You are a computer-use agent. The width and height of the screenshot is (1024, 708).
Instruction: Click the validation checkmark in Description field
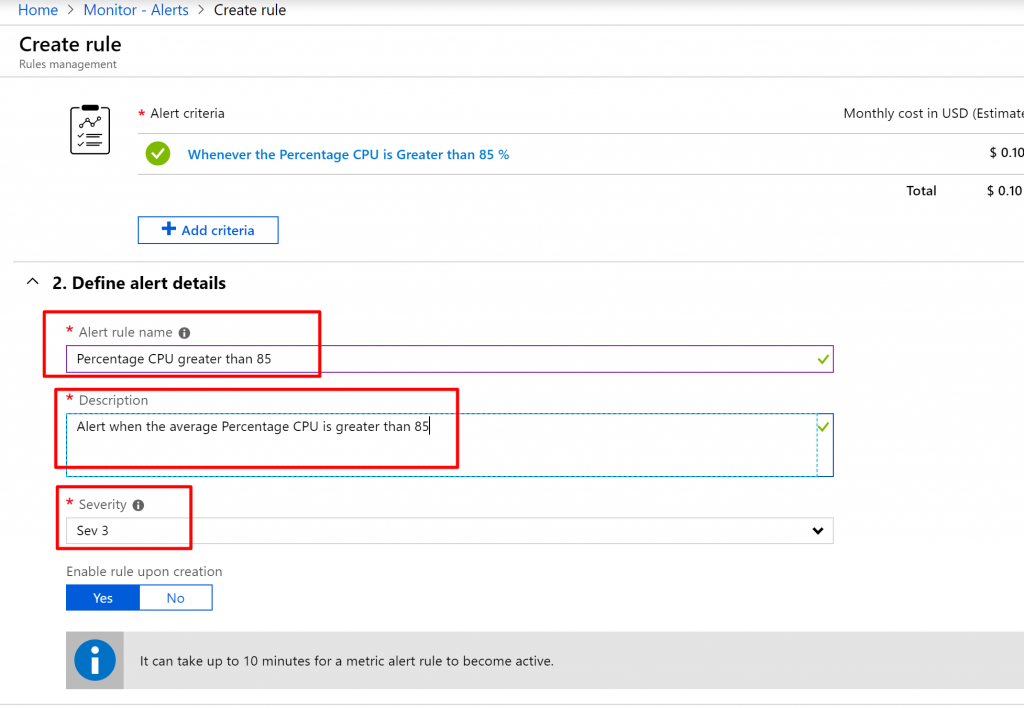(x=822, y=427)
